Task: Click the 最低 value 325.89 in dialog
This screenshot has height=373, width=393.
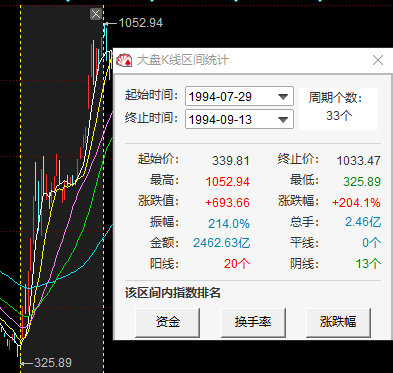Action: (x=362, y=182)
